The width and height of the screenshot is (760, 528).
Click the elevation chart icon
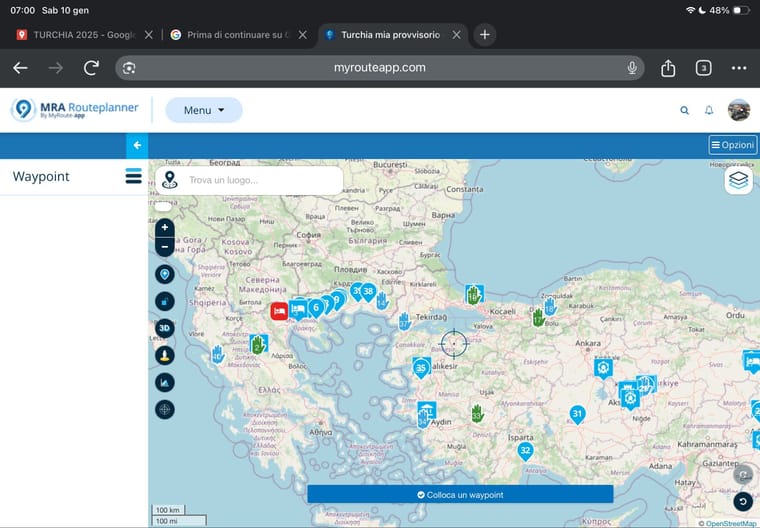coord(165,382)
